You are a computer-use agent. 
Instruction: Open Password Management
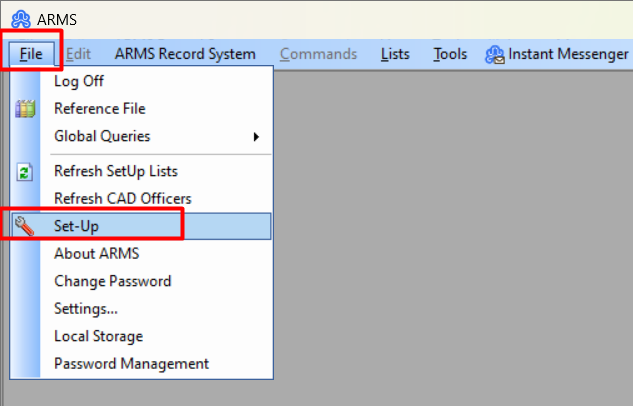coord(141,364)
